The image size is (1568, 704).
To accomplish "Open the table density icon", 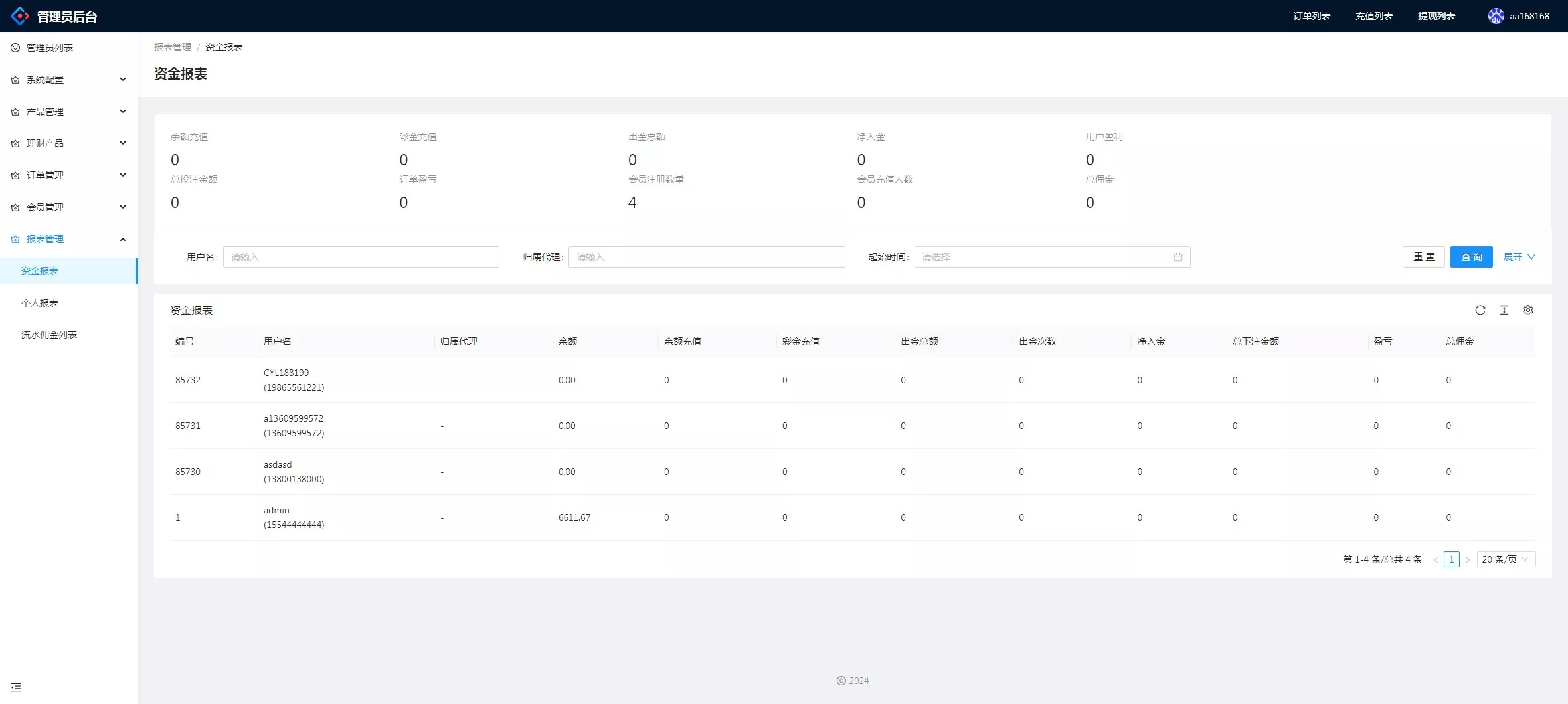I will [1504, 310].
